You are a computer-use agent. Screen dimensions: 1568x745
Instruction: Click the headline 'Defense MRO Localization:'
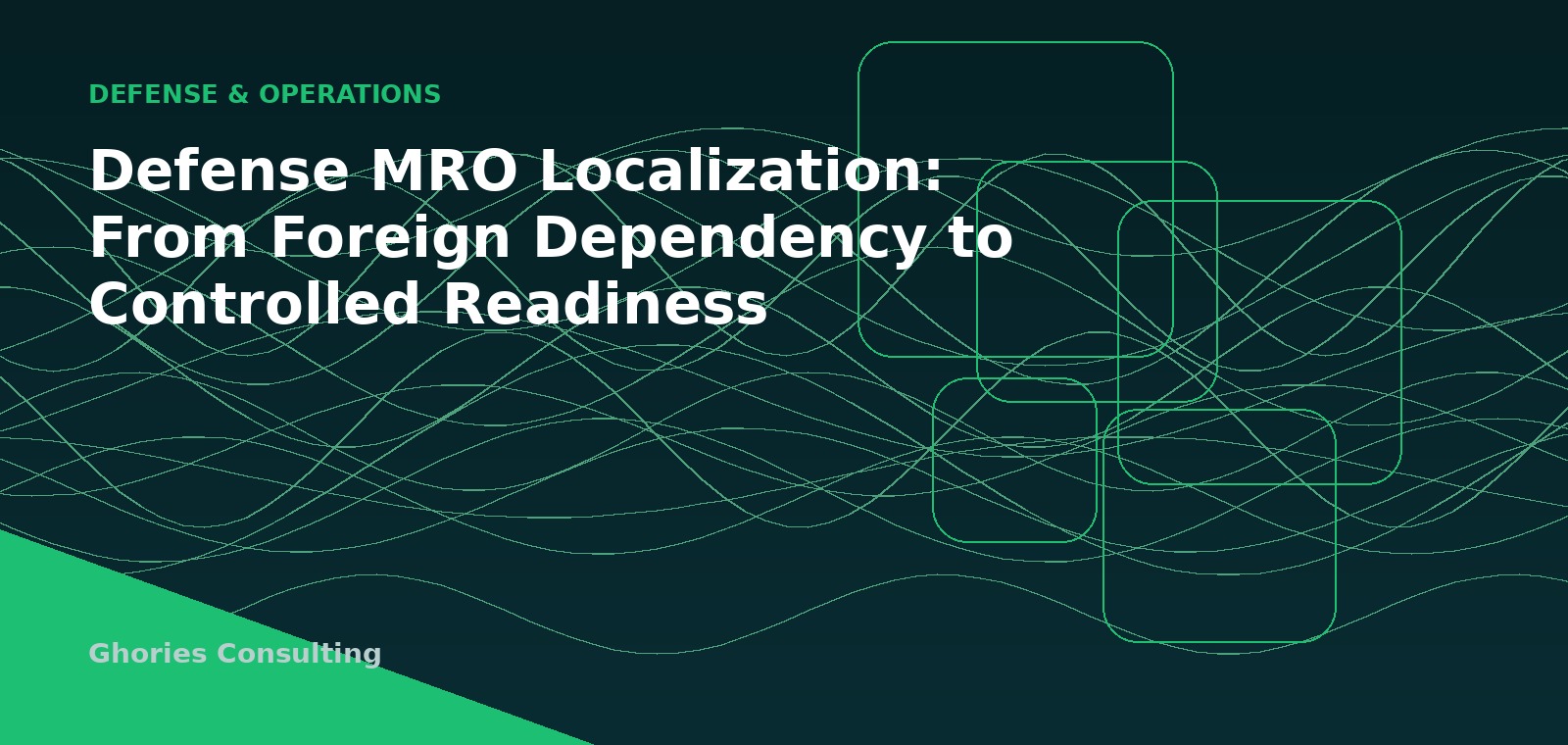coord(516,171)
